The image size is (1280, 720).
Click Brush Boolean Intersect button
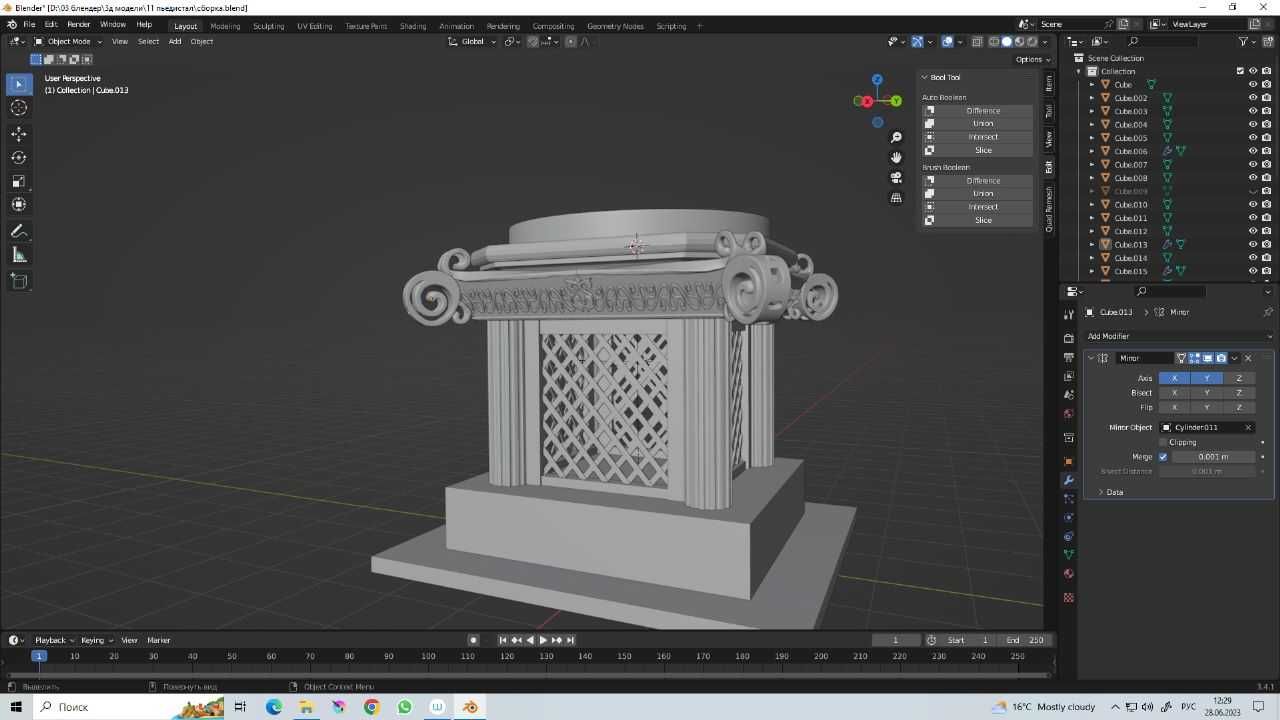coord(977,207)
